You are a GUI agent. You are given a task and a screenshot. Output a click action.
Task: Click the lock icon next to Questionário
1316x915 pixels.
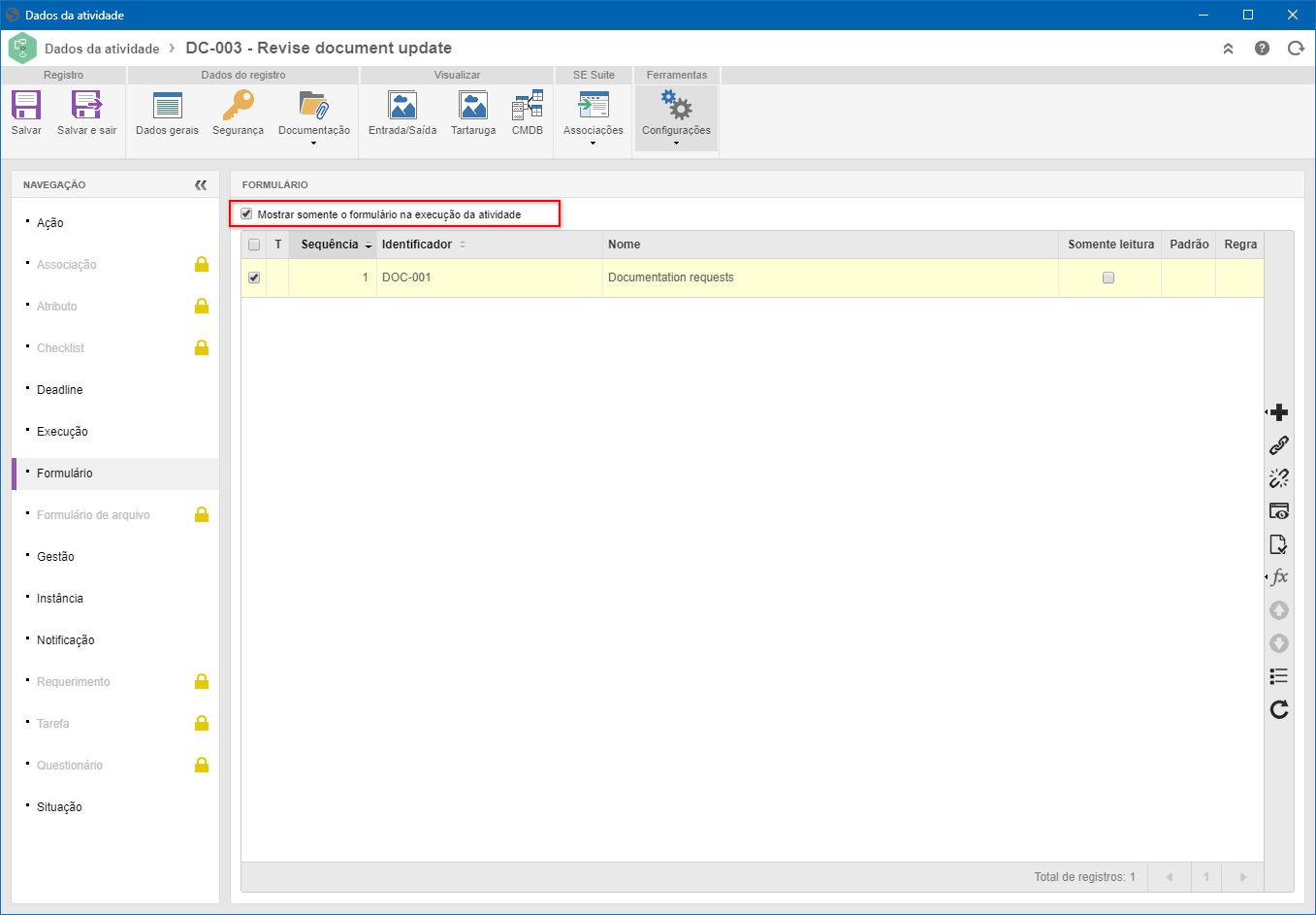(x=202, y=765)
